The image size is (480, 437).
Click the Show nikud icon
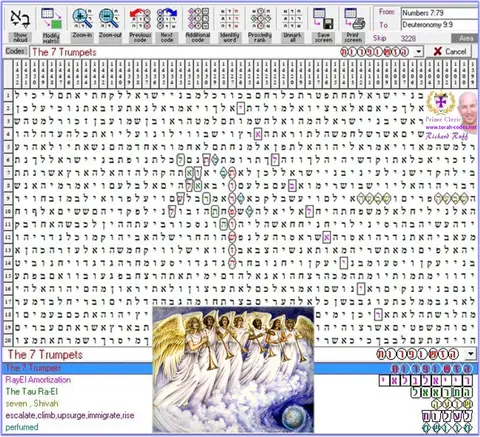20,19
